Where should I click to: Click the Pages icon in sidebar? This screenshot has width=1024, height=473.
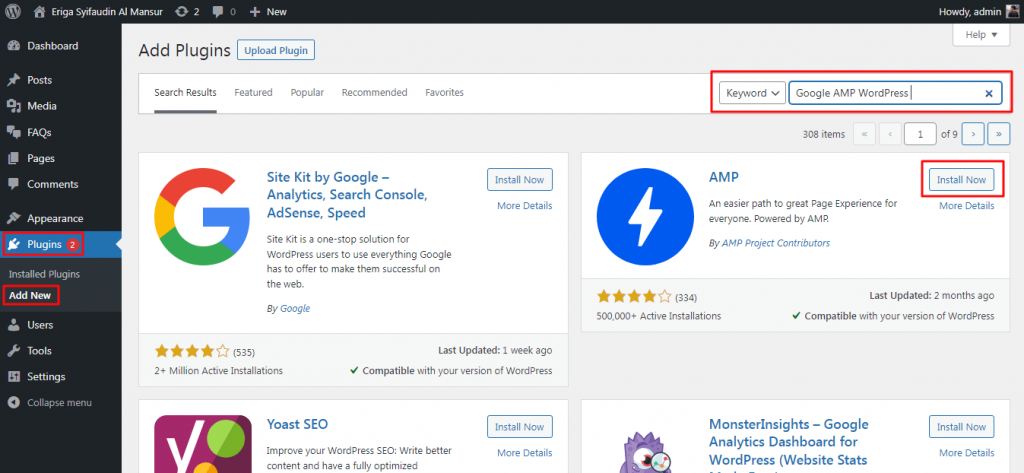tap(13, 158)
